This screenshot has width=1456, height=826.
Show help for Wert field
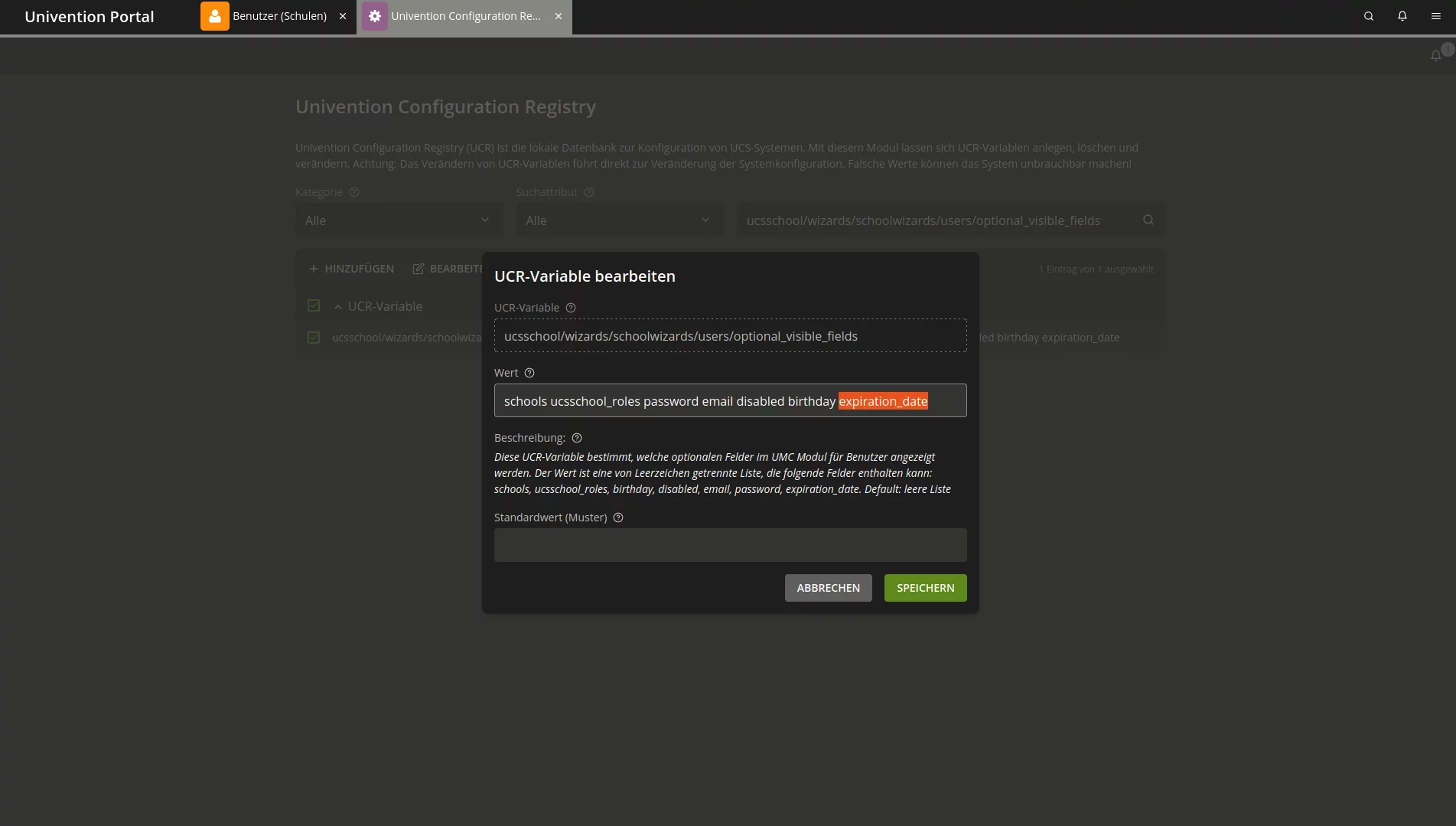point(529,373)
